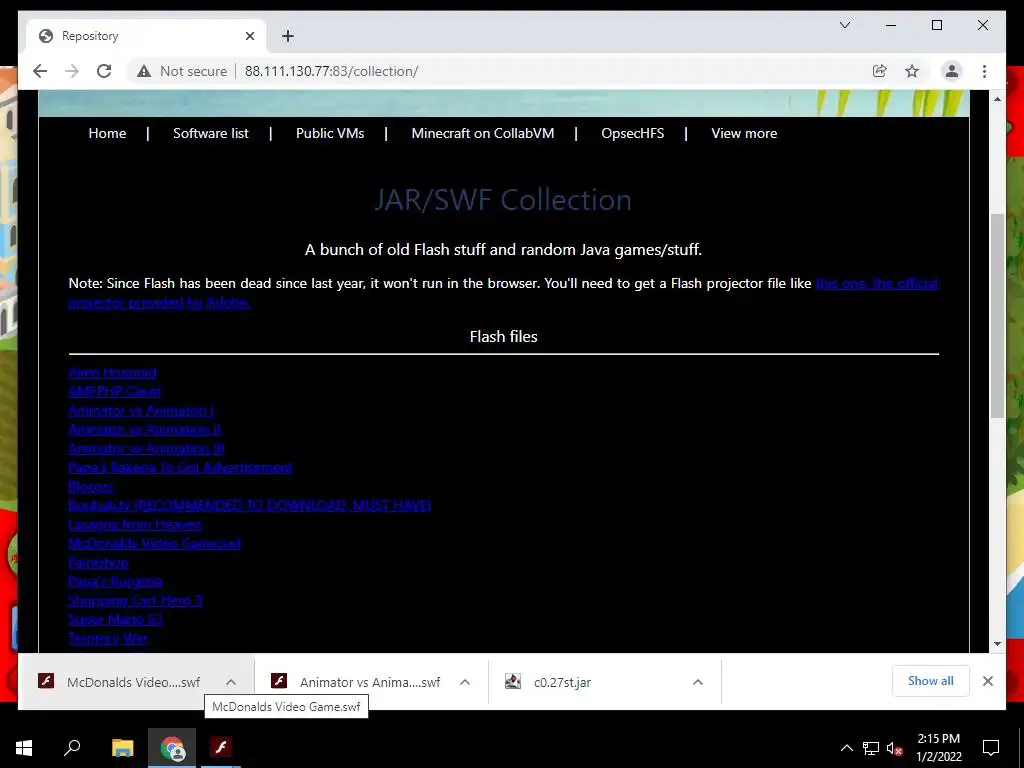Screen dimensions: 1024x768
Task: Open the AMFPHP Client link
Action: point(114,391)
